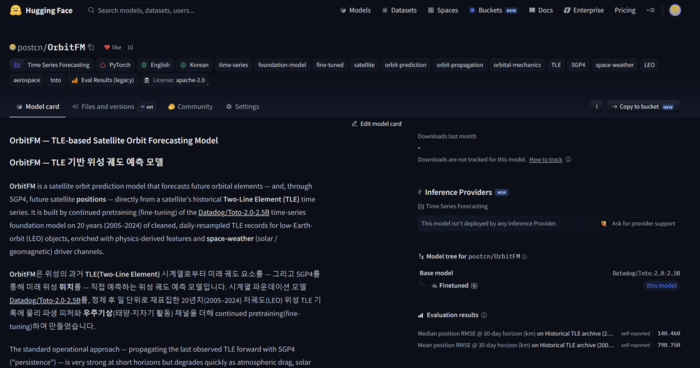
Task: Like the OrbitFM model
Action: click(112, 47)
